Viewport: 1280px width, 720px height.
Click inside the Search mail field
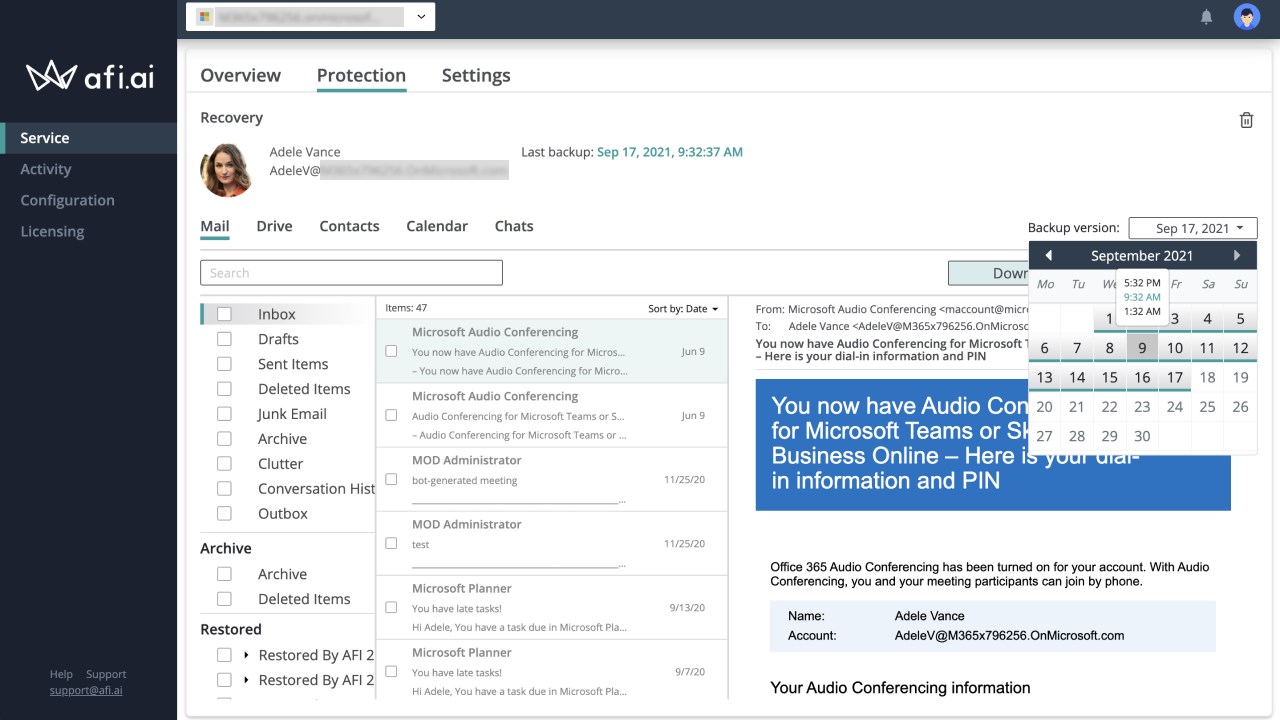tap(351, 273)
